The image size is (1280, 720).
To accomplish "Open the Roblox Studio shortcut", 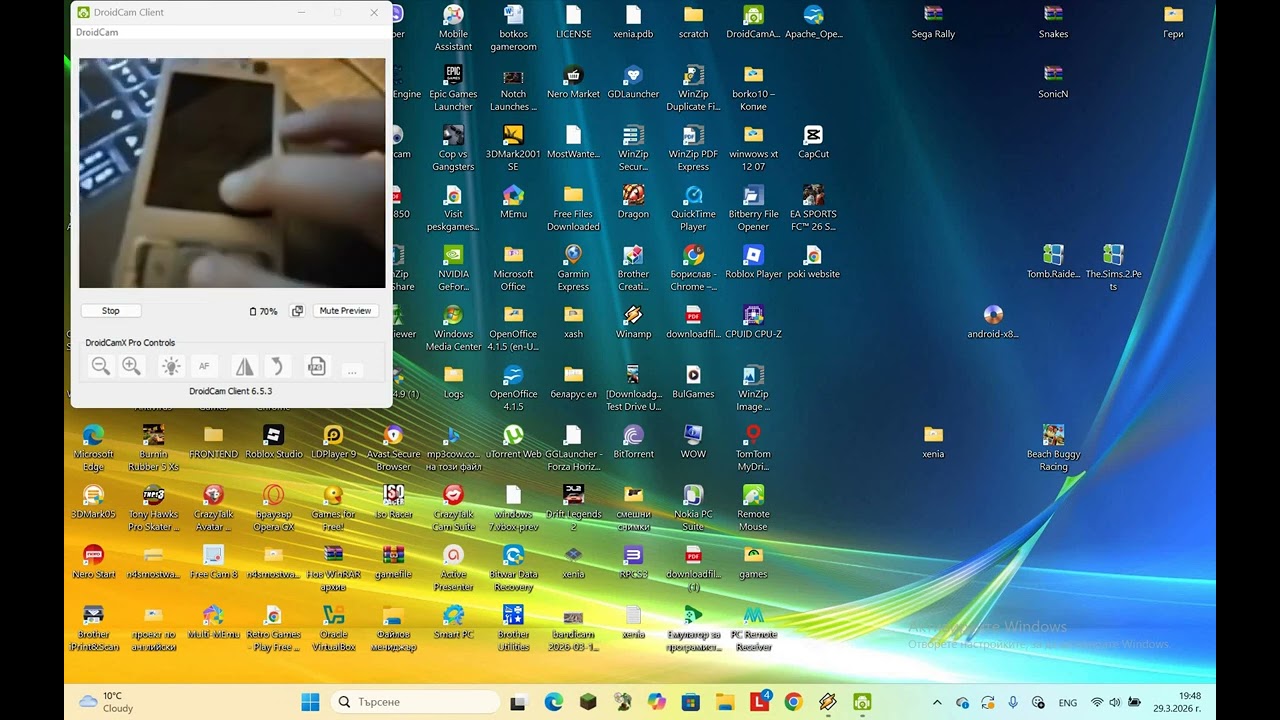I will pyautogui.click(x=273, y=442).
